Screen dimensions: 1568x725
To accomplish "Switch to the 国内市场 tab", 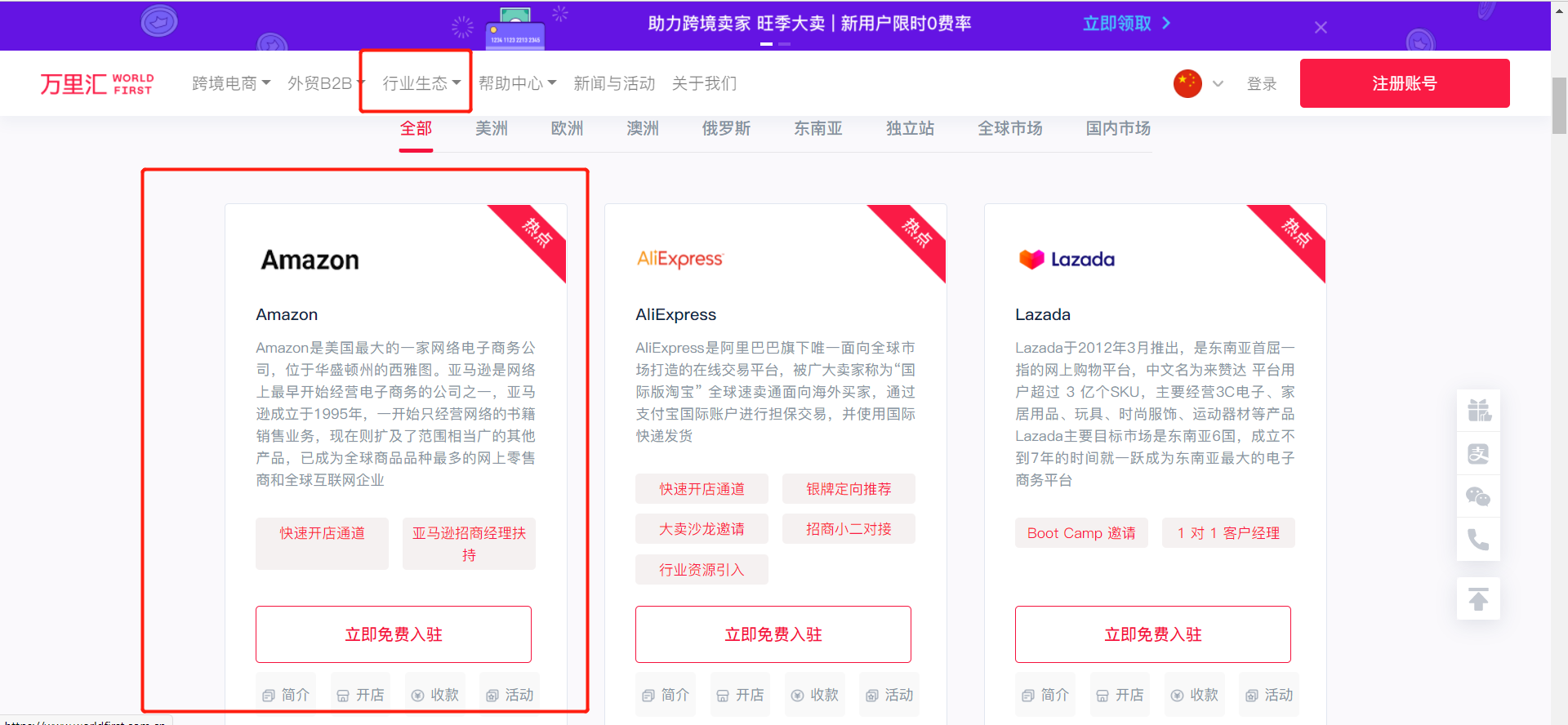I will pyautogui.click(x=1118, y=128).
